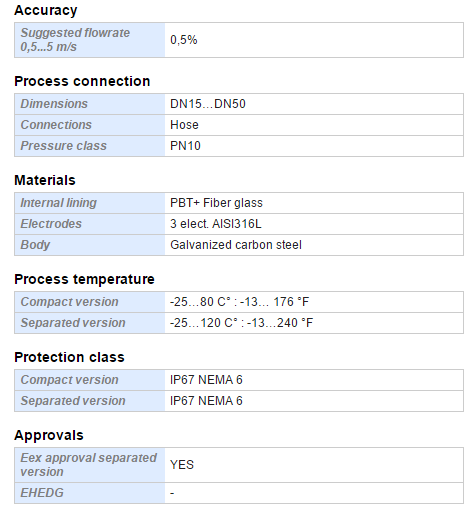Select the PBT+ Fiber glass lining value
The image size is (476, 515).
[216, 203]
